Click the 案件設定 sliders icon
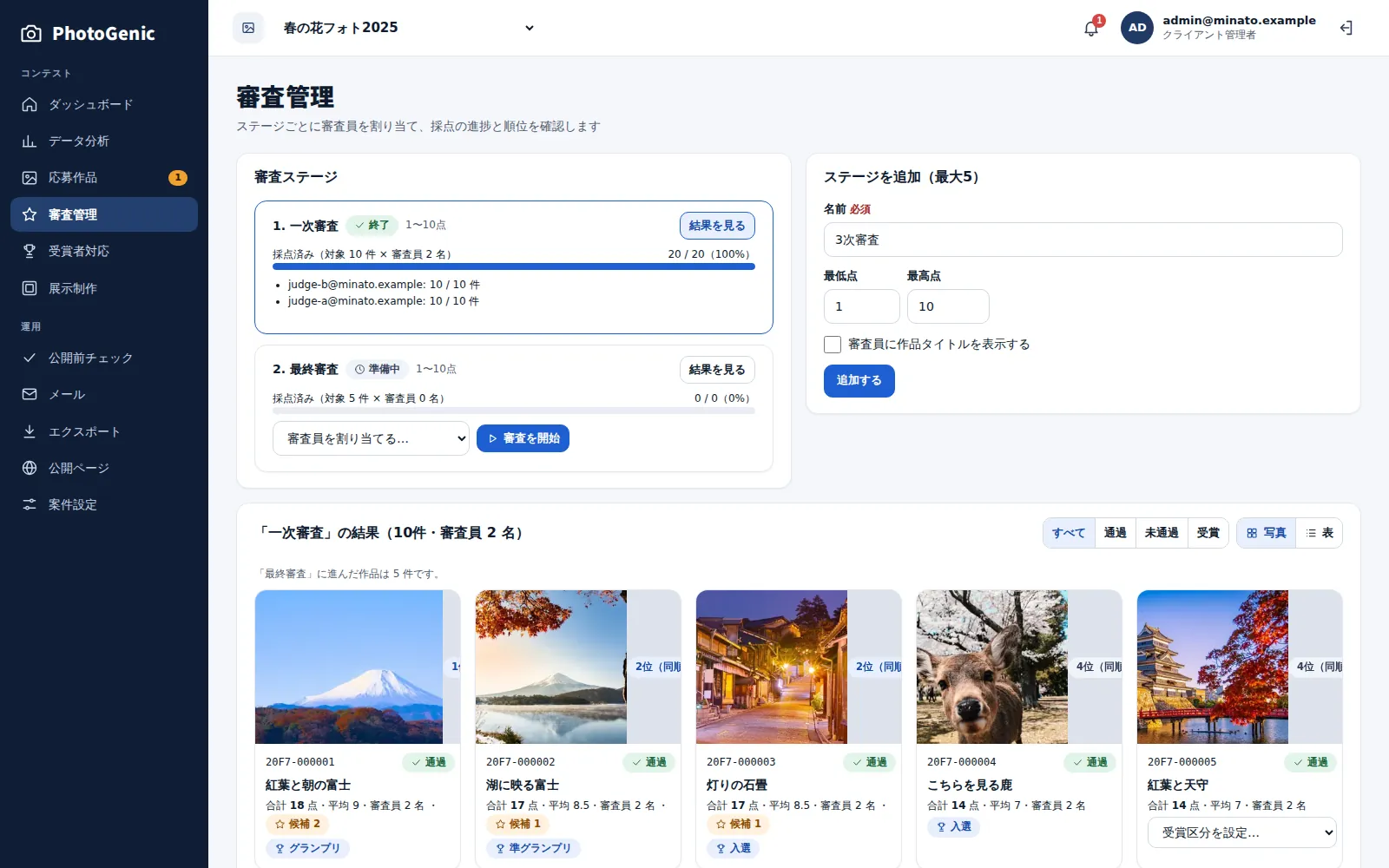The image size is (1389, 868). click(x=30, y=504)
